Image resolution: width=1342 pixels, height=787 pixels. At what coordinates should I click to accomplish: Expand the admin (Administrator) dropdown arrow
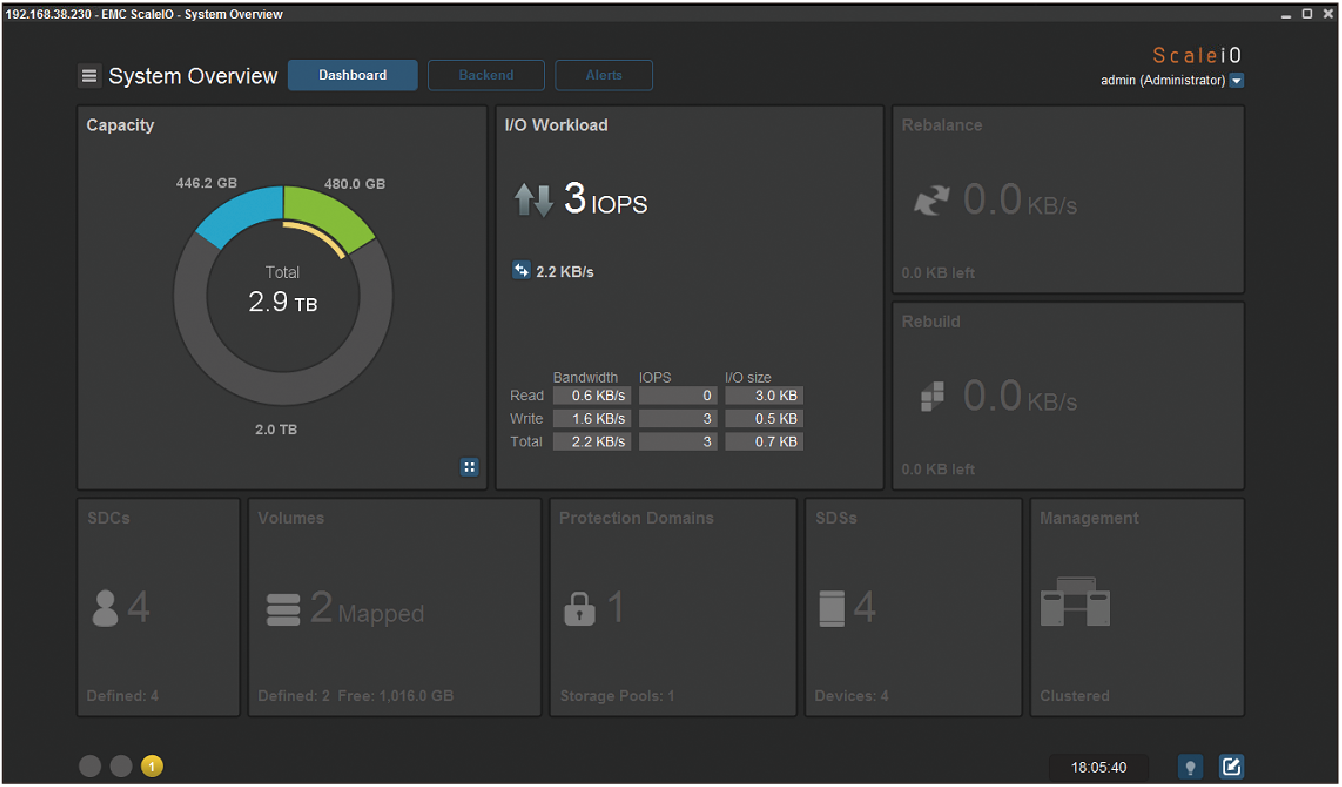1237,81
